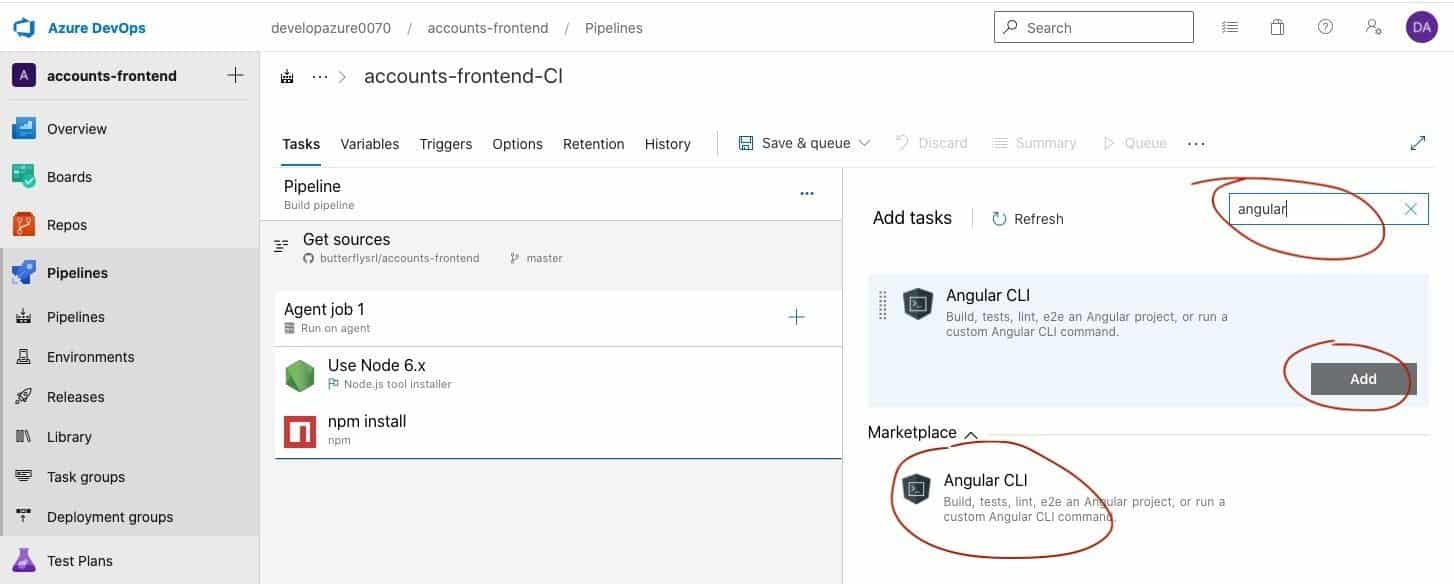Refresh the Add tasks list

tap(1027, 219)
